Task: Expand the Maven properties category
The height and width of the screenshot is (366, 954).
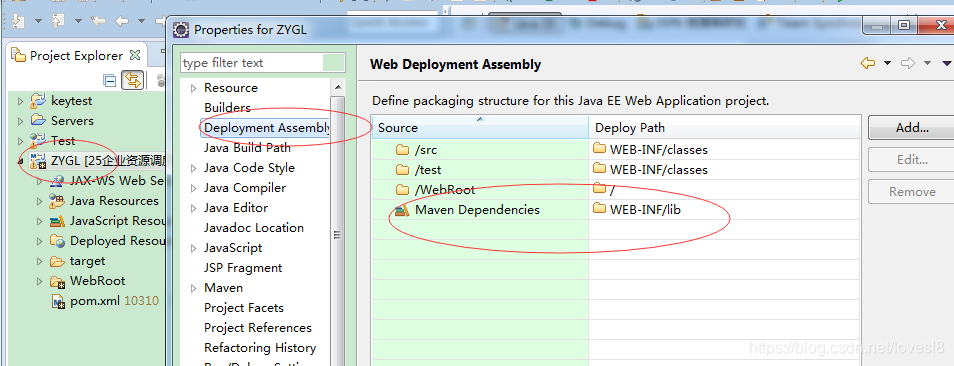Action: (x=193, y=289)
